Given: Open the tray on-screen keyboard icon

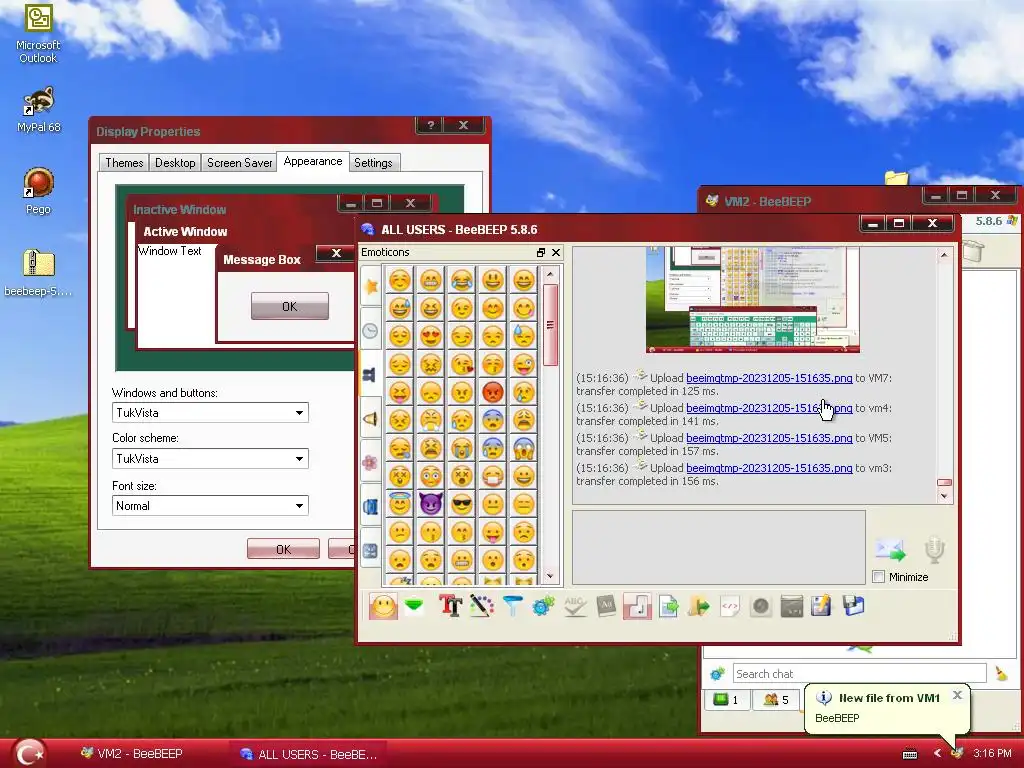Looking at the screenshot, I should click(910, 754).
